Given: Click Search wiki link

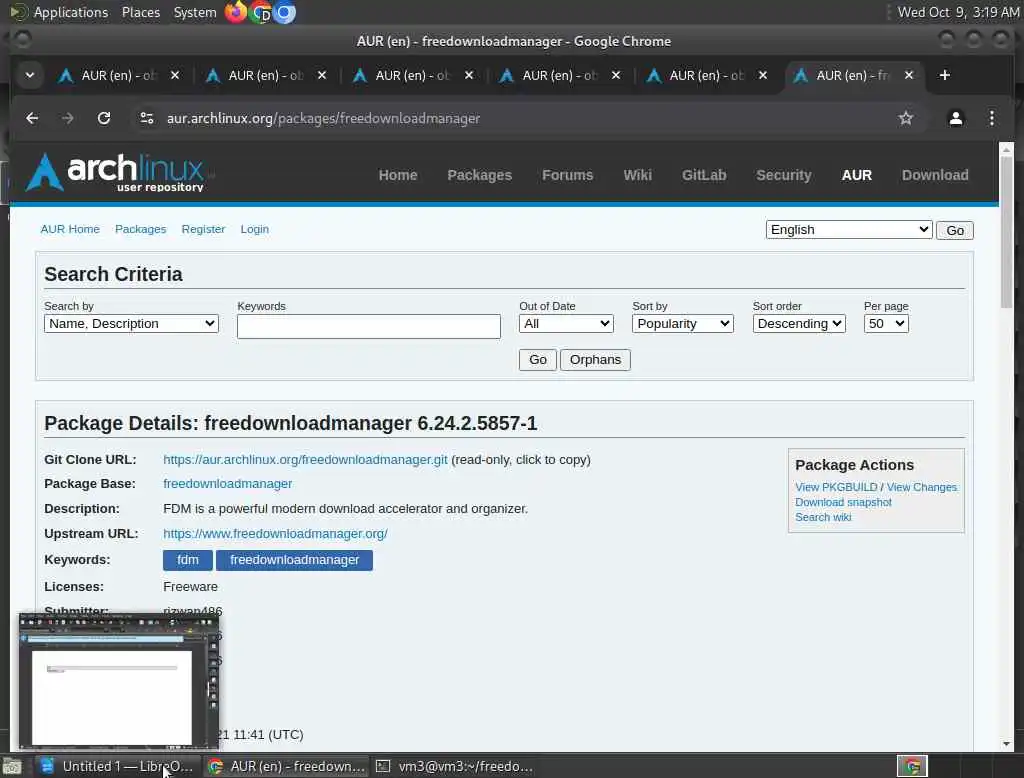Looking at the screenshot, I should (823, 517).
